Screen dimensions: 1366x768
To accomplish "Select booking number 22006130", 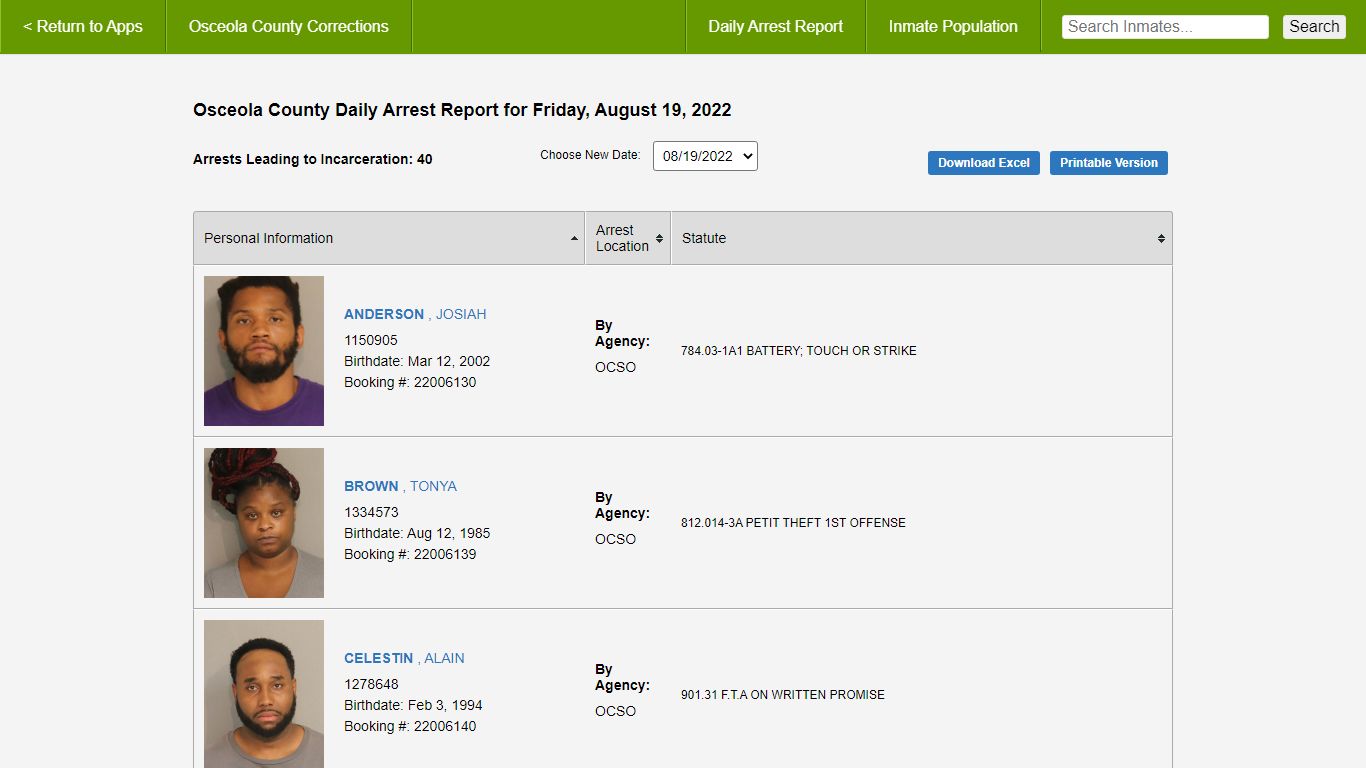I will (445, 382).
